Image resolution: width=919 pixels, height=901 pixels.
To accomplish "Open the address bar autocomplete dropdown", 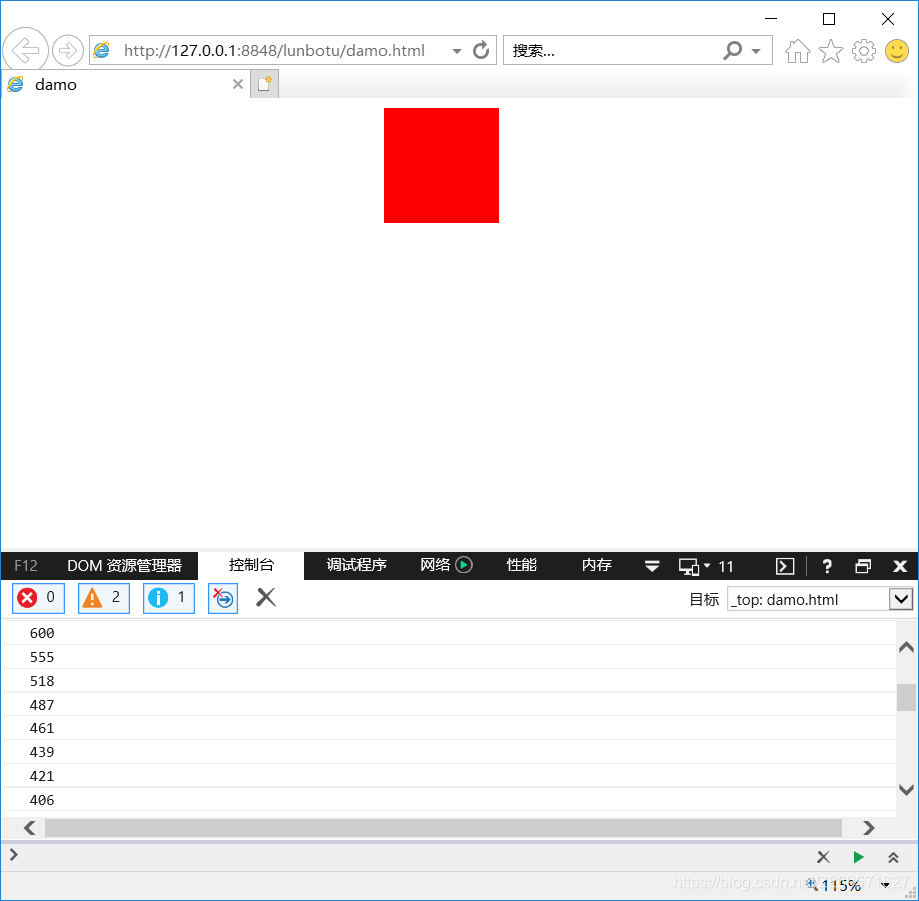I will (x=457, y=51).
